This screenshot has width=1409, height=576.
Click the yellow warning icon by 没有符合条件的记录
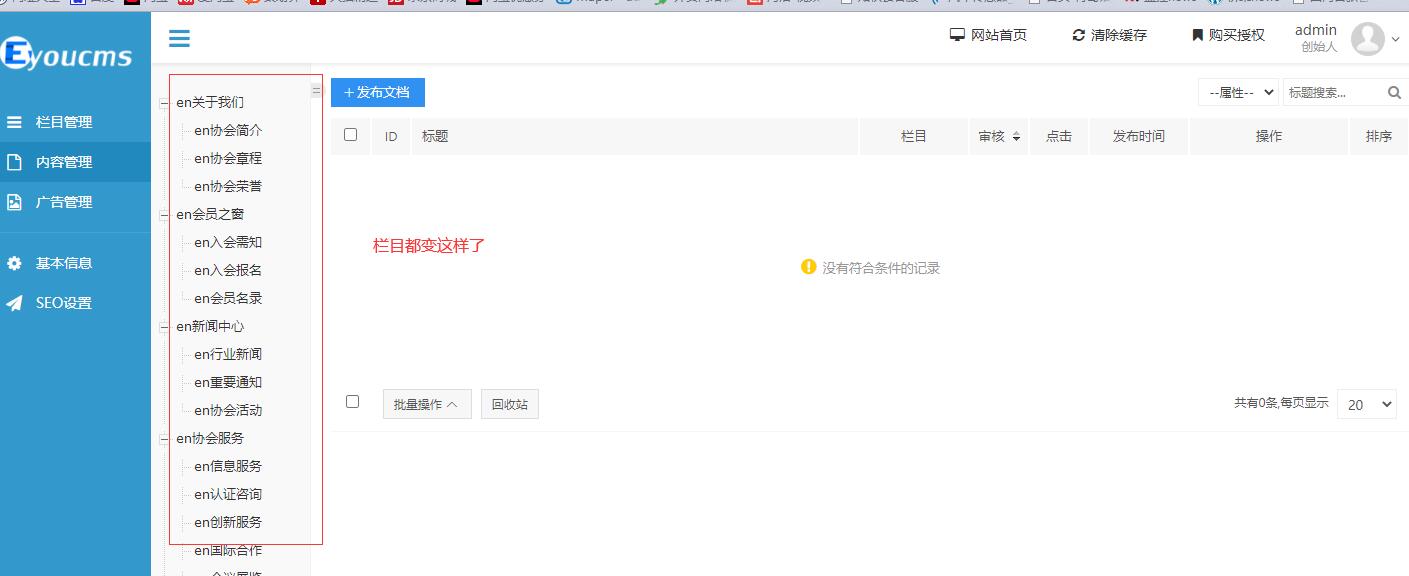coord(809,267)
